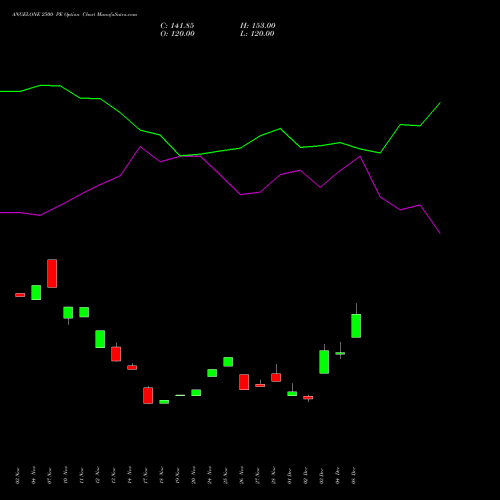Screen dimensions: 500x500
Task: Click the ANGELONE 2500 PE Option Chart title
Action: 74,14
